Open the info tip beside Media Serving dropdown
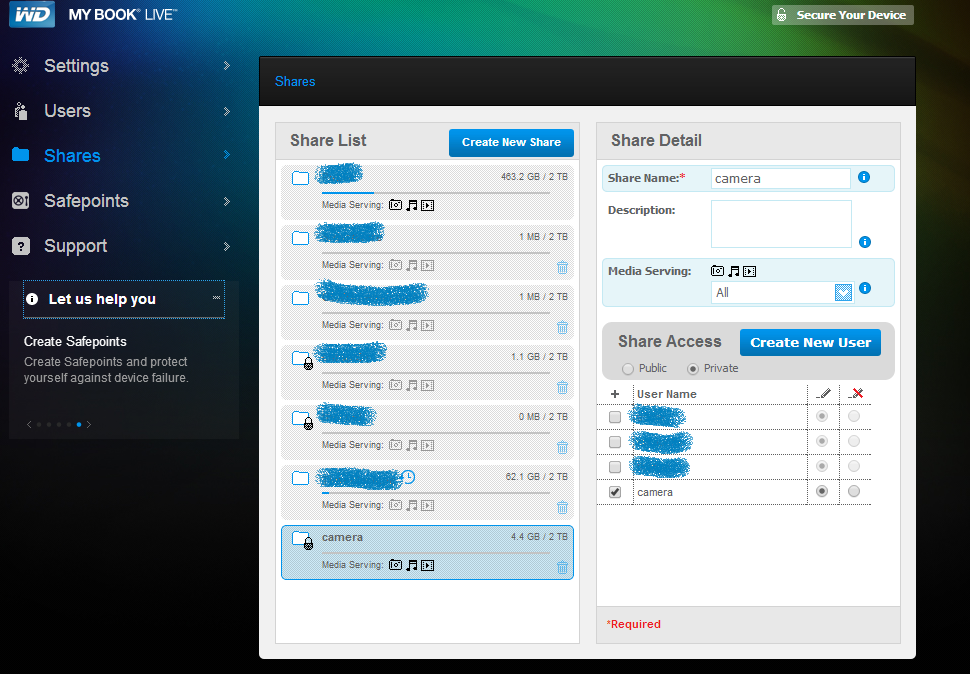The image size is (970, 674). [x=865, y=288]
